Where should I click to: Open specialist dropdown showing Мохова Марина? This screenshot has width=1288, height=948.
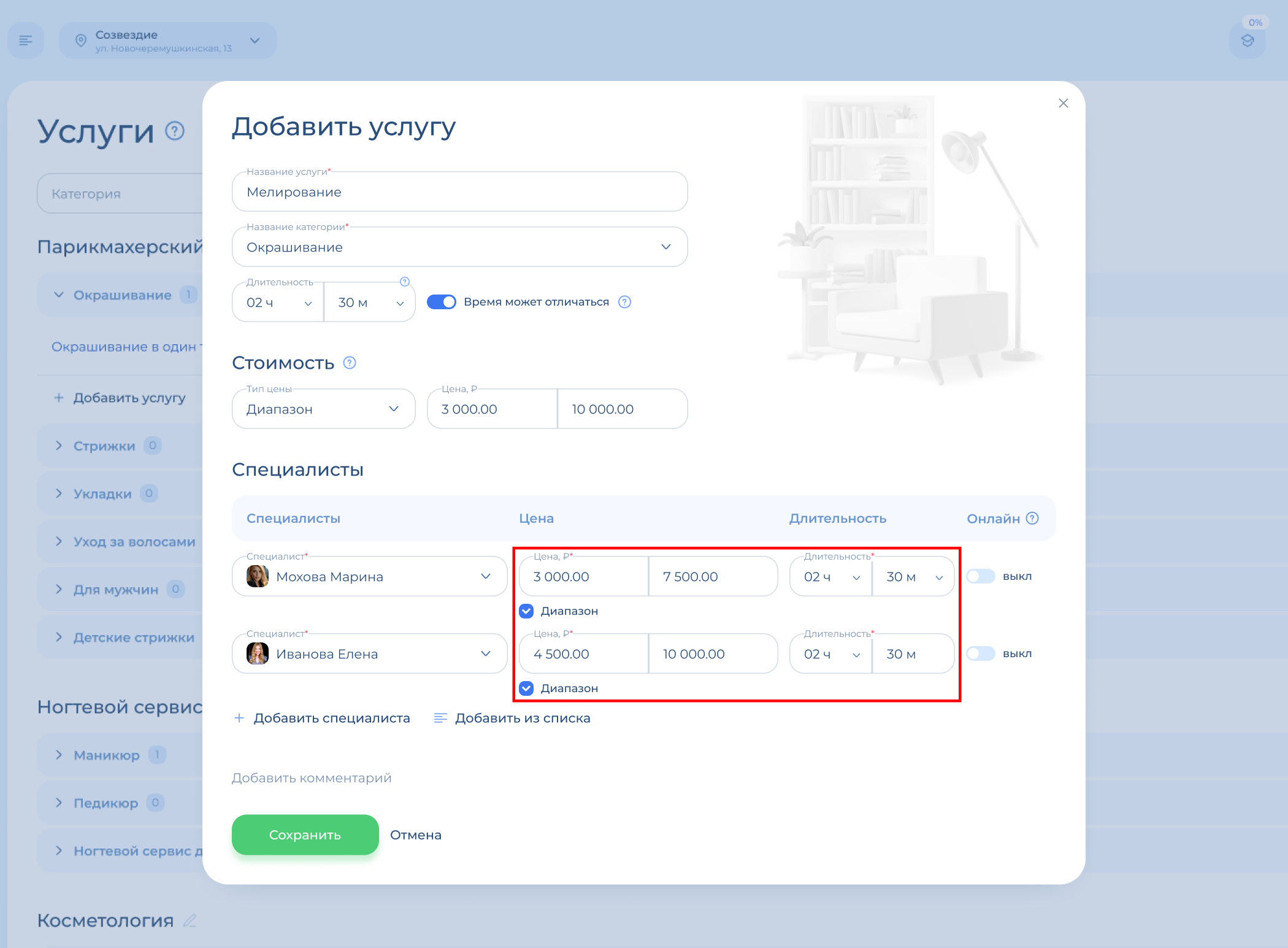tap(369, 576)
